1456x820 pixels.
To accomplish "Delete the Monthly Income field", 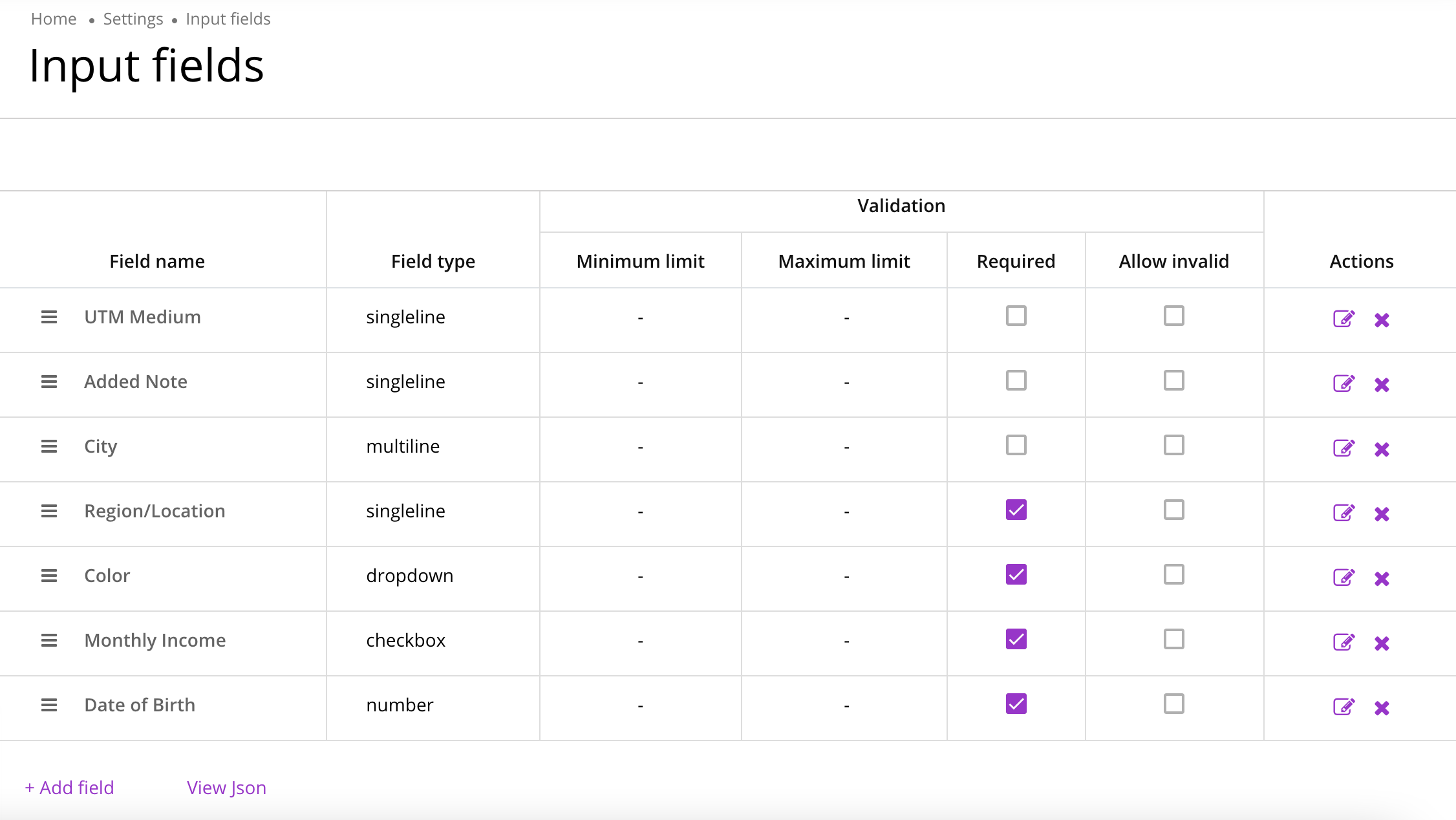I will (1382, 643).
